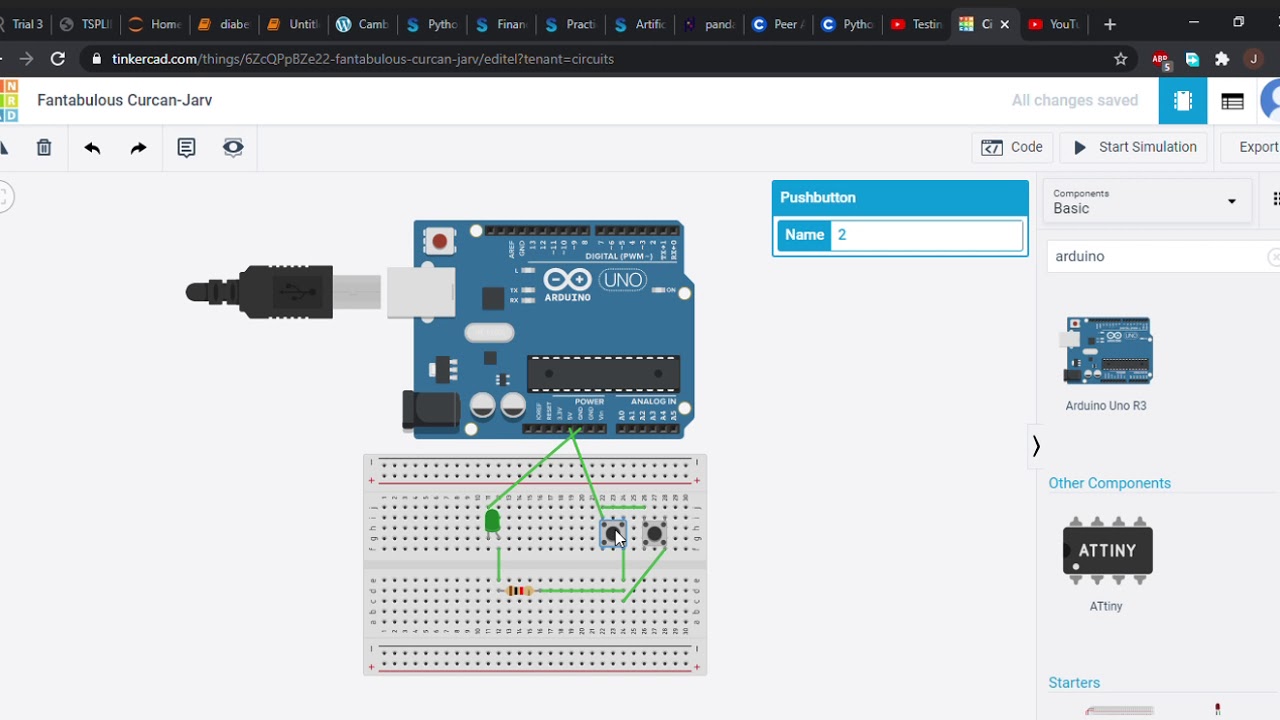Image resolution: width=1280 pixels, height=720 pixels.
Task: Open the Components Basic dropdown
Action: tap(1145, 201)
